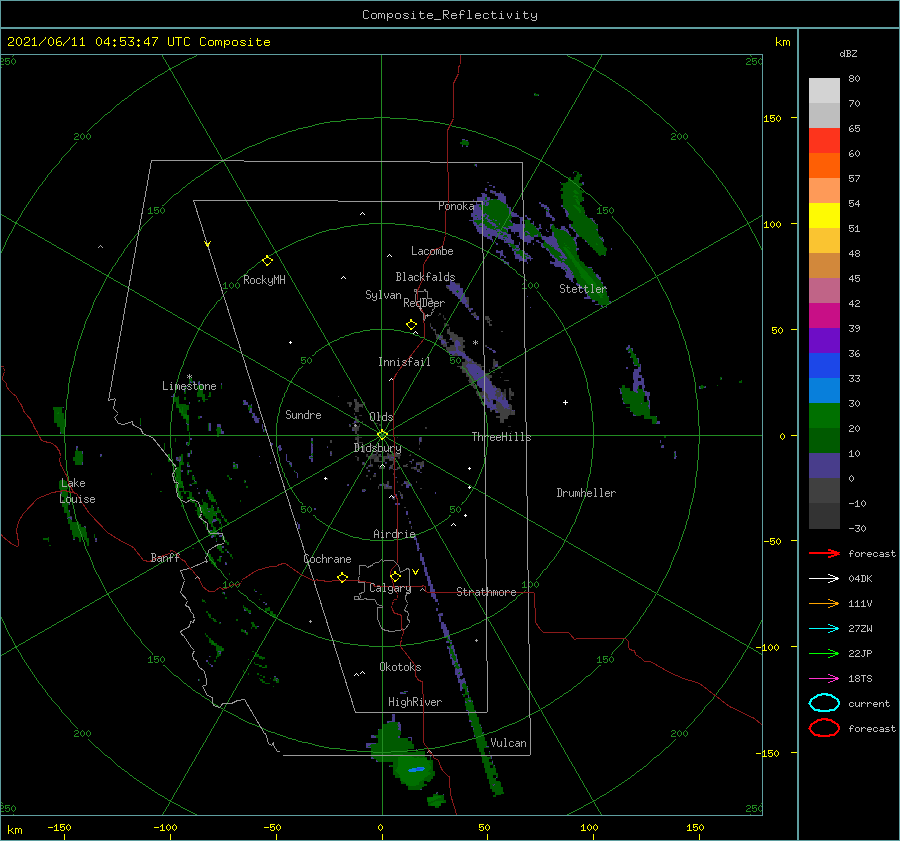Click the Airdrie label
The height and width of the screenshot is (841, 900).
click(394, 534)
